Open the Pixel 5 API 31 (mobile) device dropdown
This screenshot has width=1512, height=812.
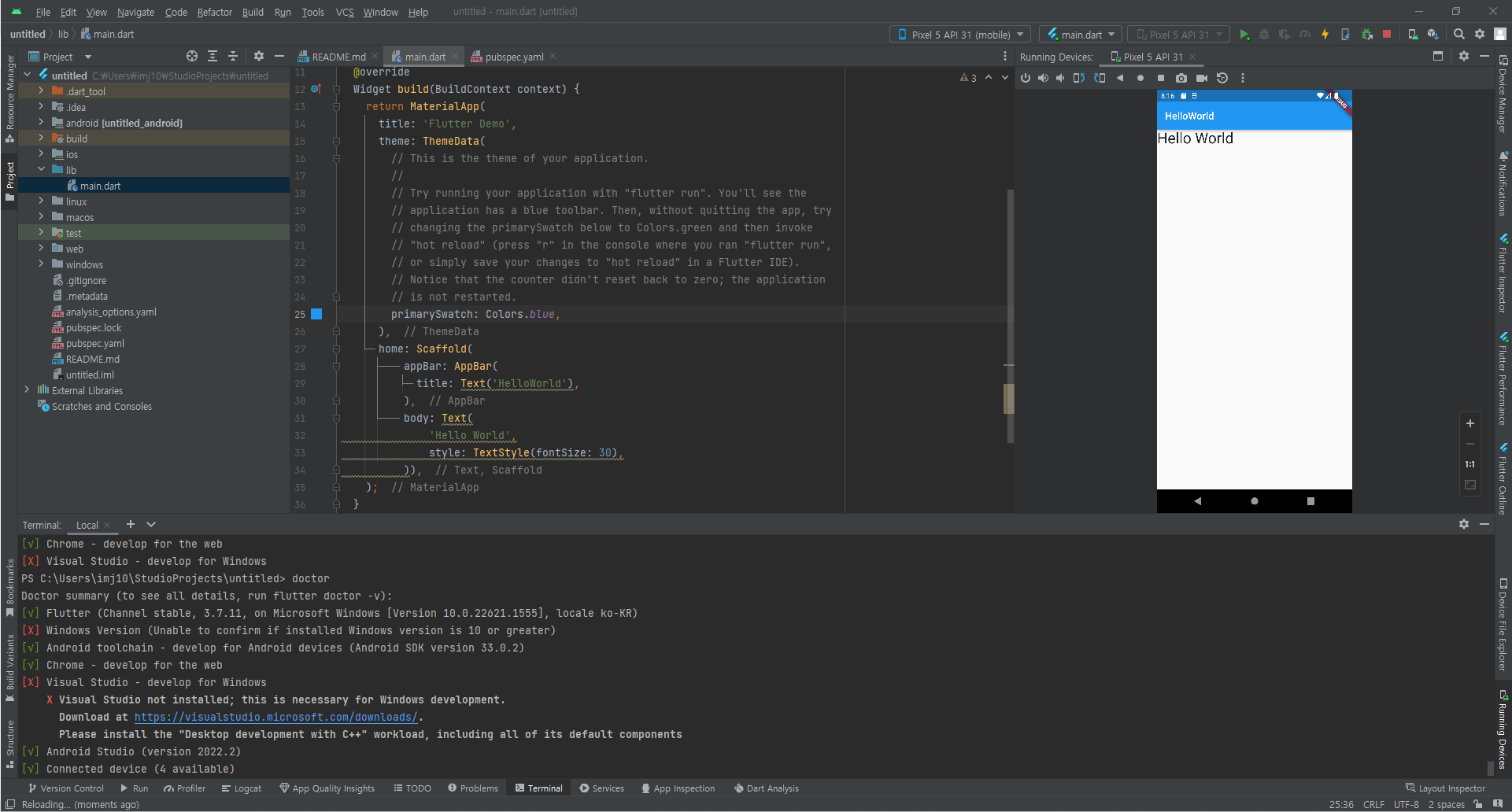tap(960, 35)
